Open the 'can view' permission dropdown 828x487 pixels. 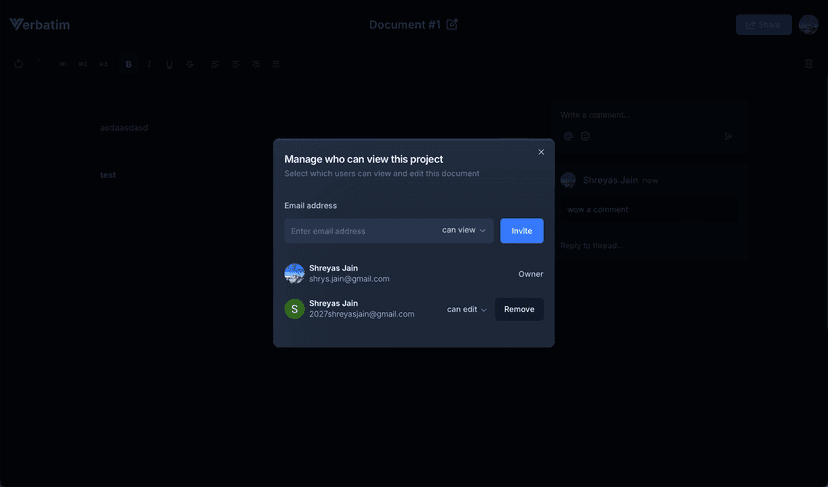[464, 230]
